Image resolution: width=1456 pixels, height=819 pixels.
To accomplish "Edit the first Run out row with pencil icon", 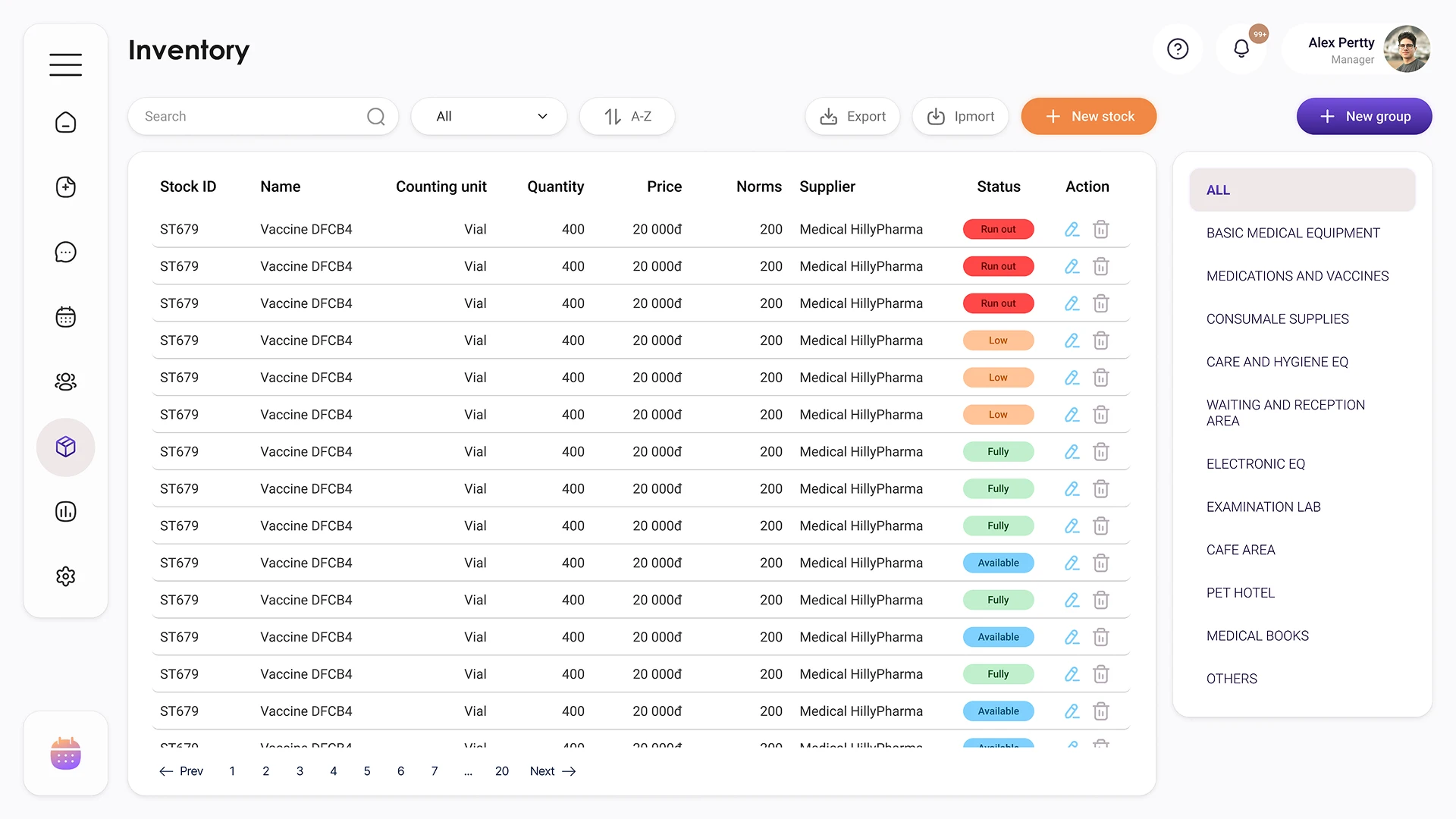I will tap(1072, 228).
